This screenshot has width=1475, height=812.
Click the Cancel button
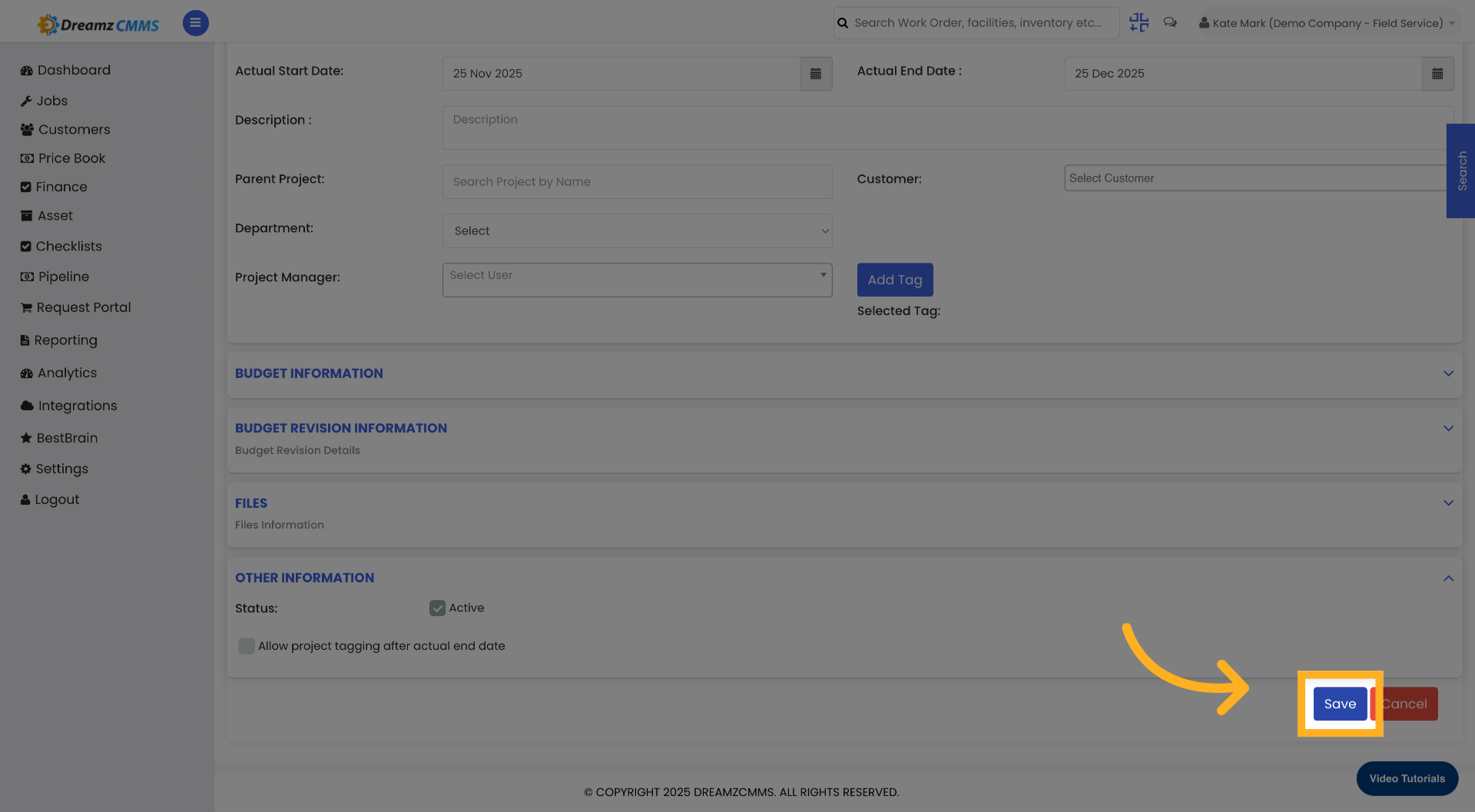pyautogui.click(x=1405, y=704)
